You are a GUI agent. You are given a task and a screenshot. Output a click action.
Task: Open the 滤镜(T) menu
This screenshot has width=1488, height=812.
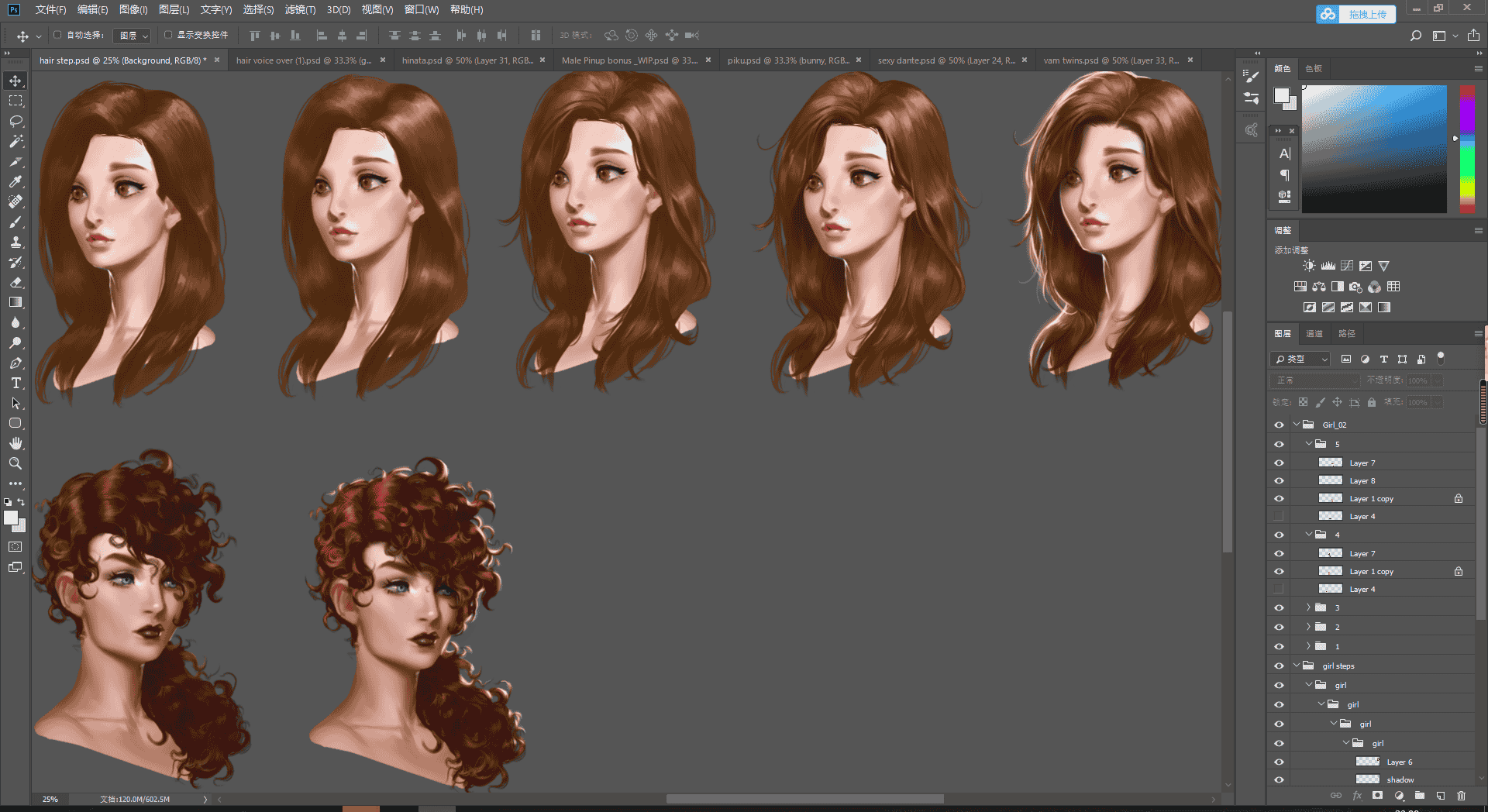[300, 10]
